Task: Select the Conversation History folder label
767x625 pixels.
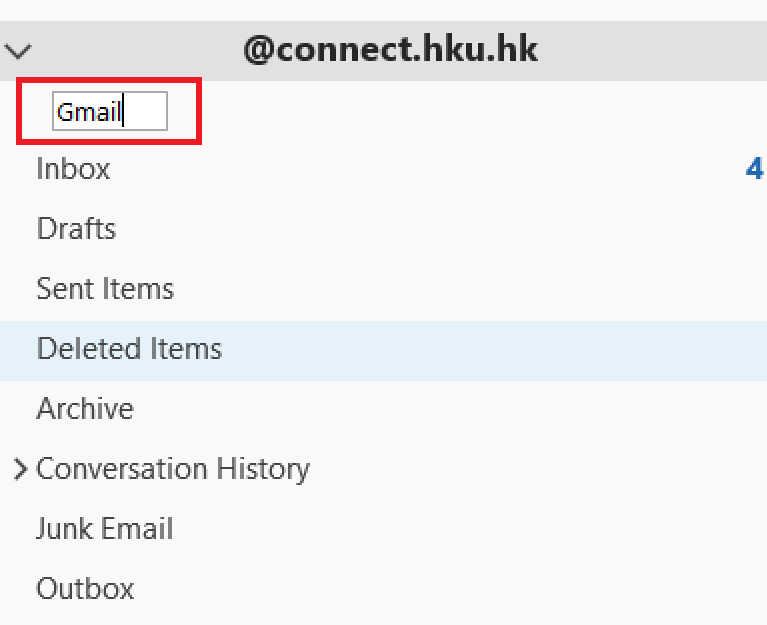Action: [x=173, y=469]
